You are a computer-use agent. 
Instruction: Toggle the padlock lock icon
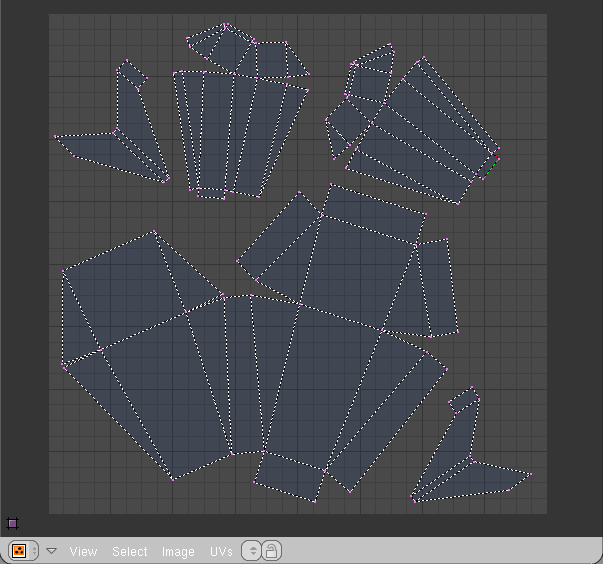pos(272,551)
